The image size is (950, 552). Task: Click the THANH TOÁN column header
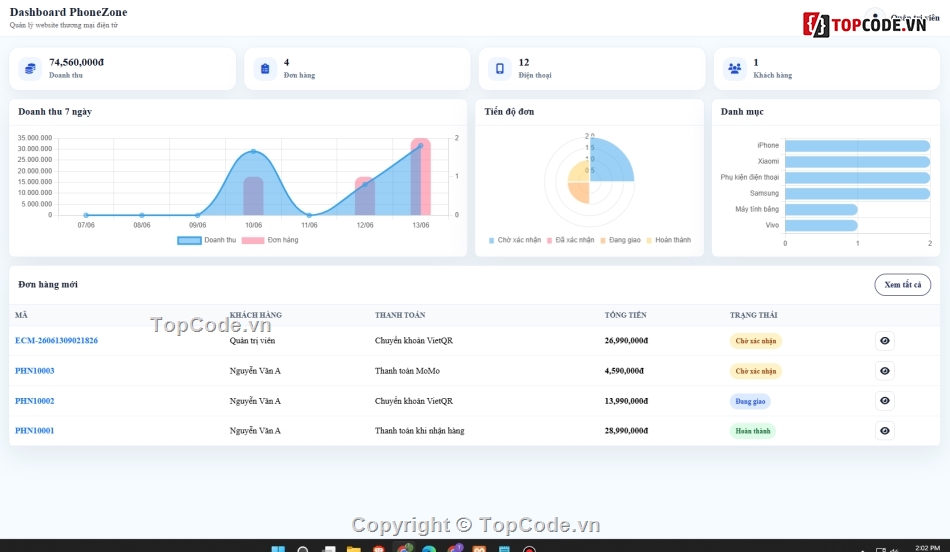pyautogui.click(x=400, y=315)
